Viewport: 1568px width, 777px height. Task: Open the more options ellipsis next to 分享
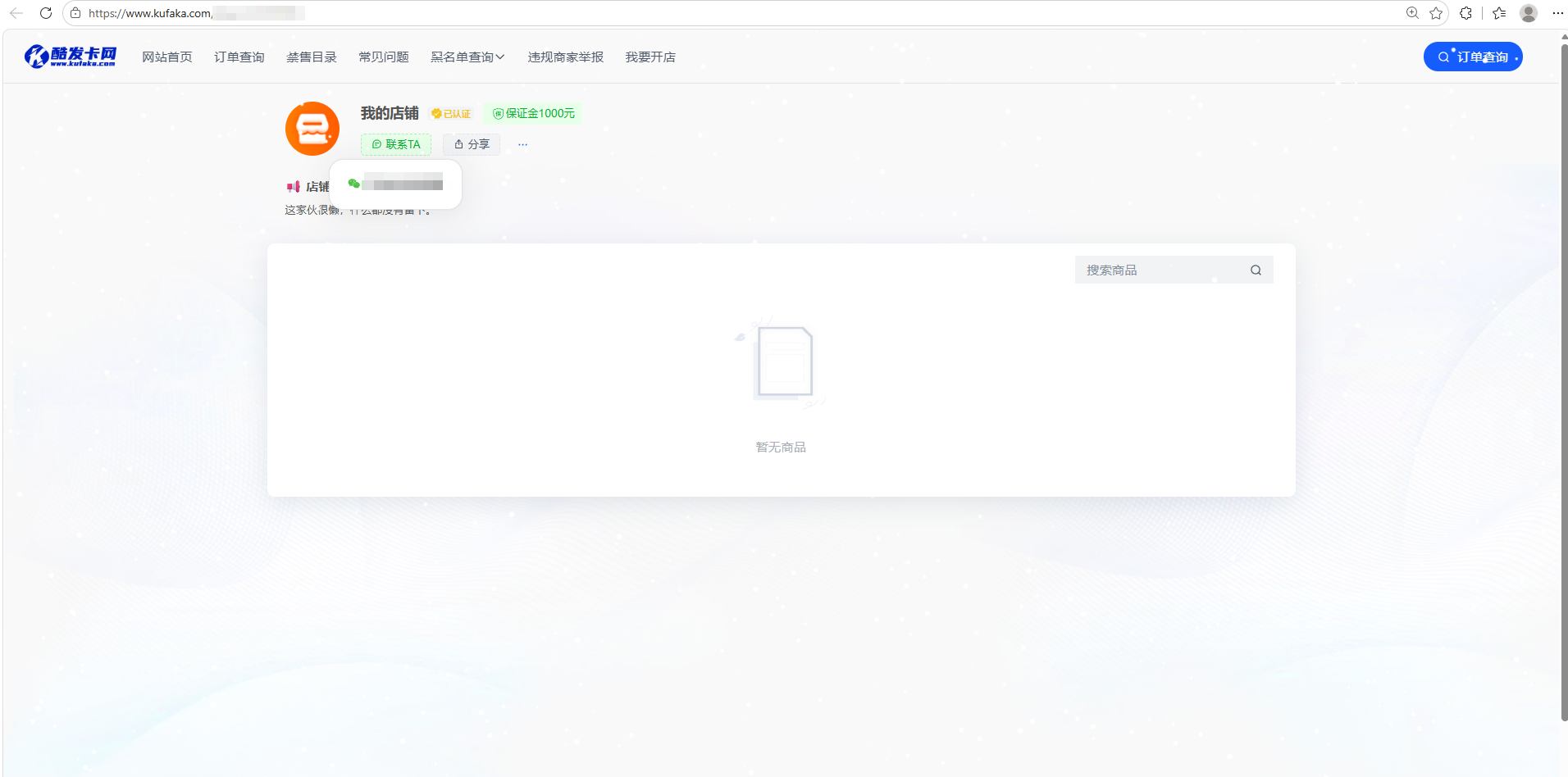coord(522,144)
